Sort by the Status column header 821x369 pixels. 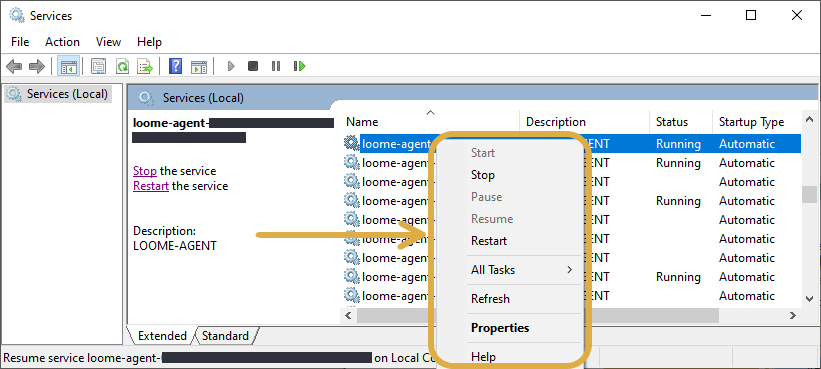click(x=681, y=122)
